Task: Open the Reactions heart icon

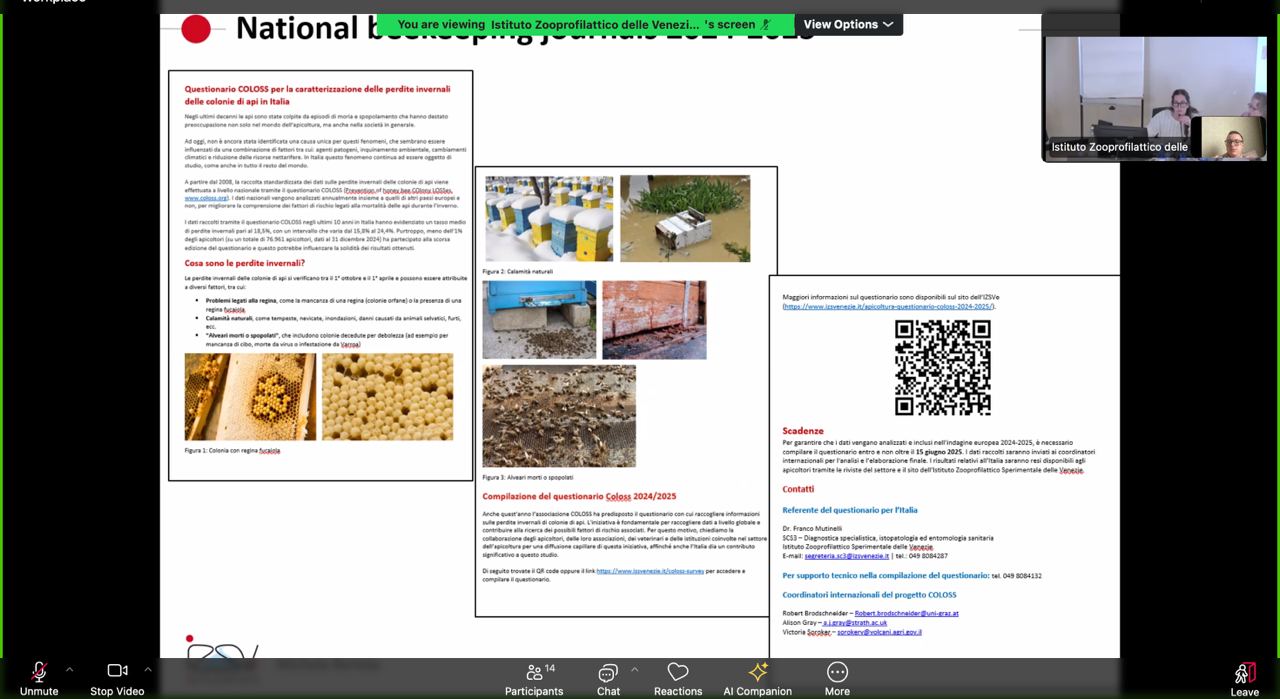Action: (678, 678)
